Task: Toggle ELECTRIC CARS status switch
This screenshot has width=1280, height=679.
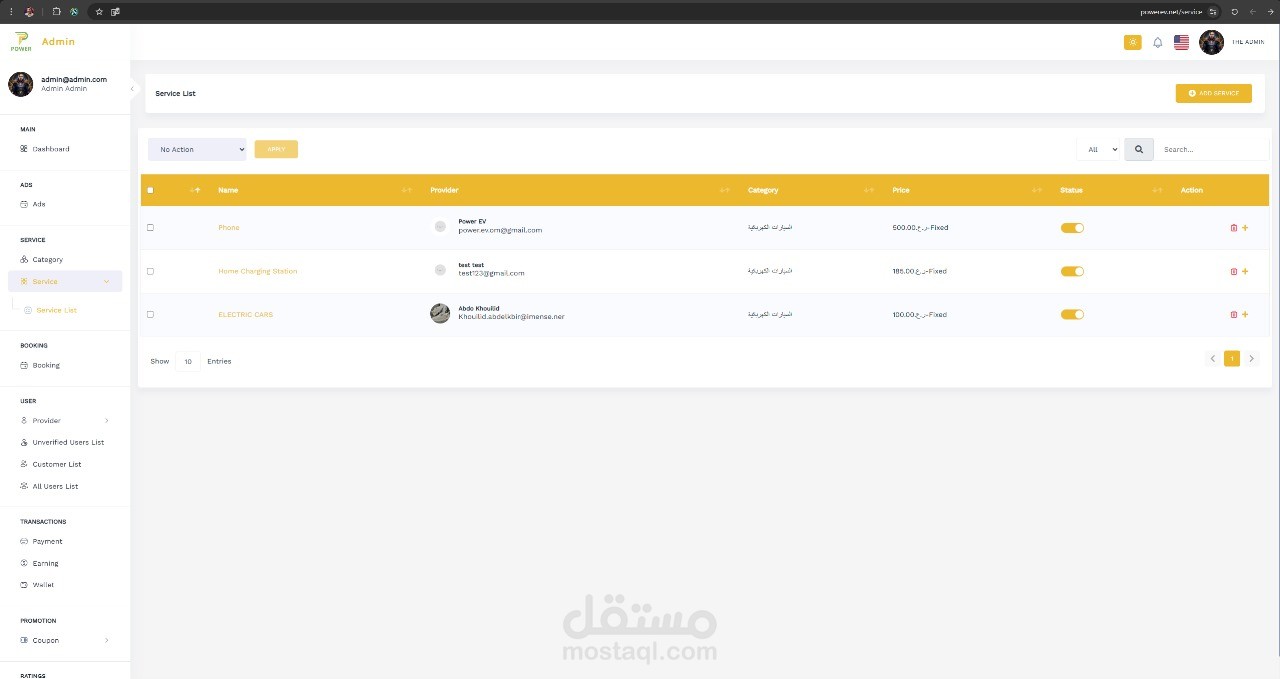Action: click(x=1072, y=315)
